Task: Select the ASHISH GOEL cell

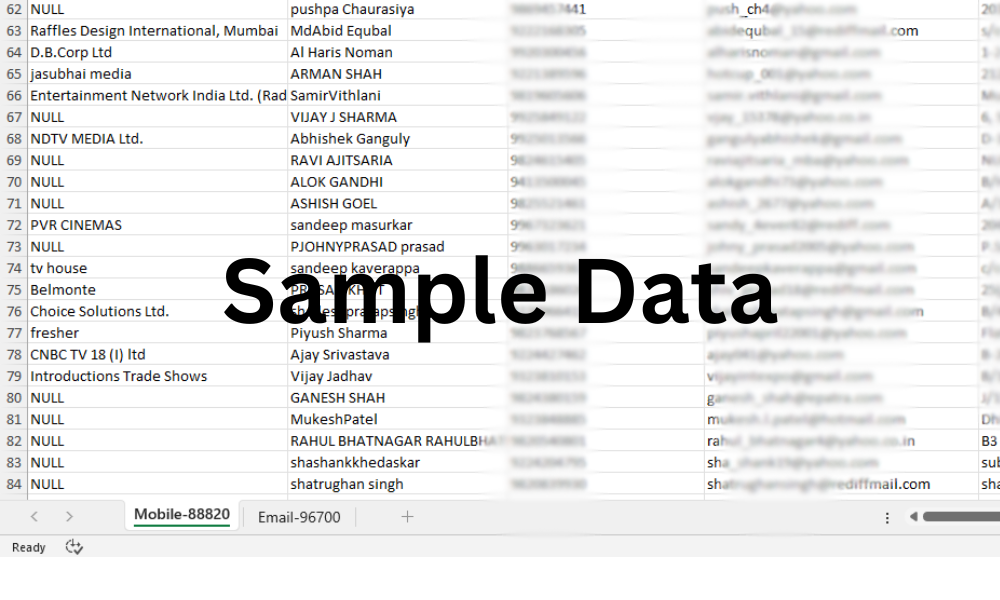Action: coord(398,203)
